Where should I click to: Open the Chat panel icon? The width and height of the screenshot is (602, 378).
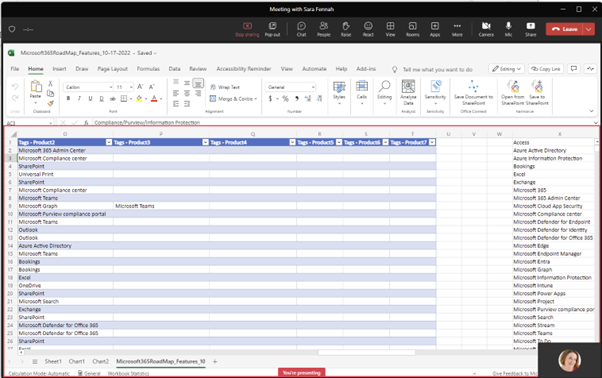(301, 26)
